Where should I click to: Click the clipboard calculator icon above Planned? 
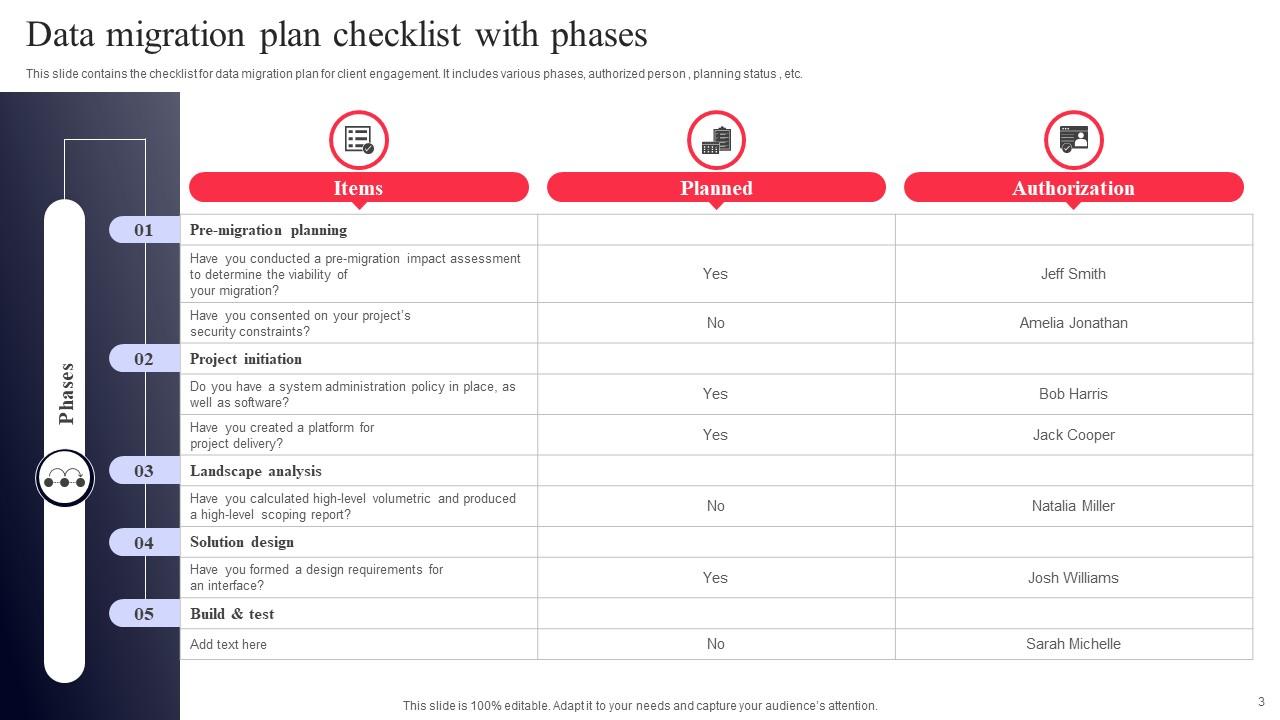[716, 139]
